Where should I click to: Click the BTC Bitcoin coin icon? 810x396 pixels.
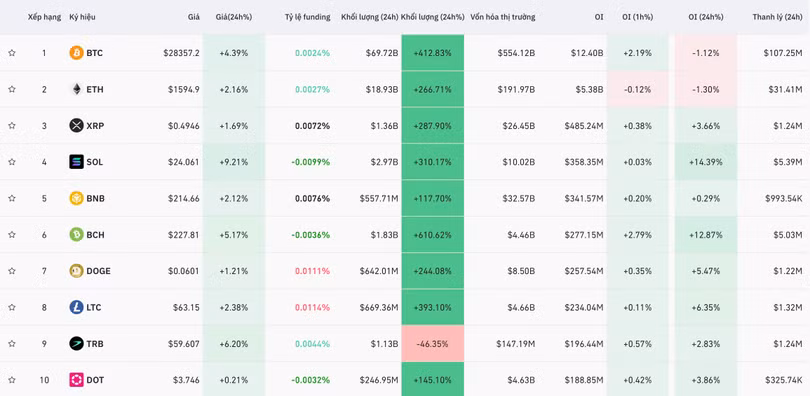[x=76, y=53]
